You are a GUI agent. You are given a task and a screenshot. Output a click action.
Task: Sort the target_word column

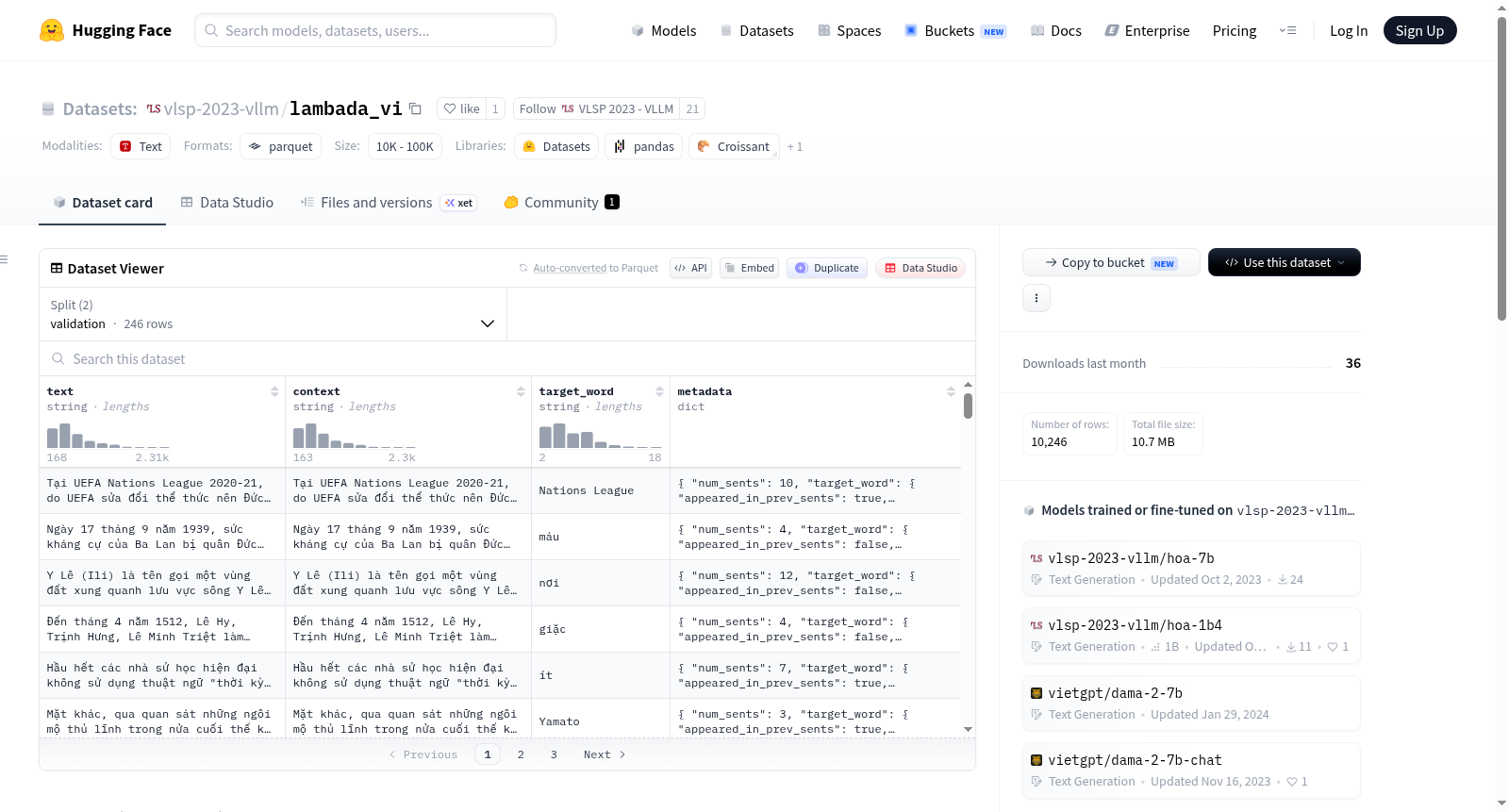tap(659, 391)
